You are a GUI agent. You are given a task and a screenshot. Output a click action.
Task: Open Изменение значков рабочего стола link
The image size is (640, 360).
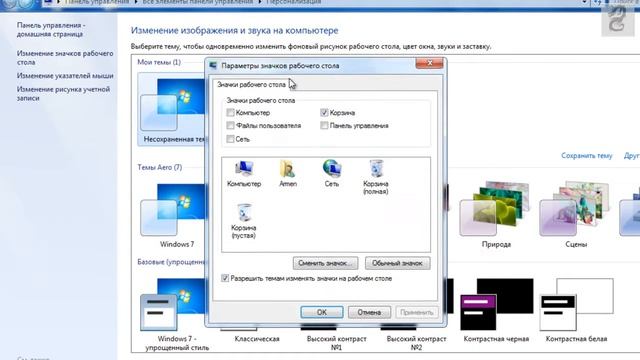pyautogui.click(x=65, y=58)
